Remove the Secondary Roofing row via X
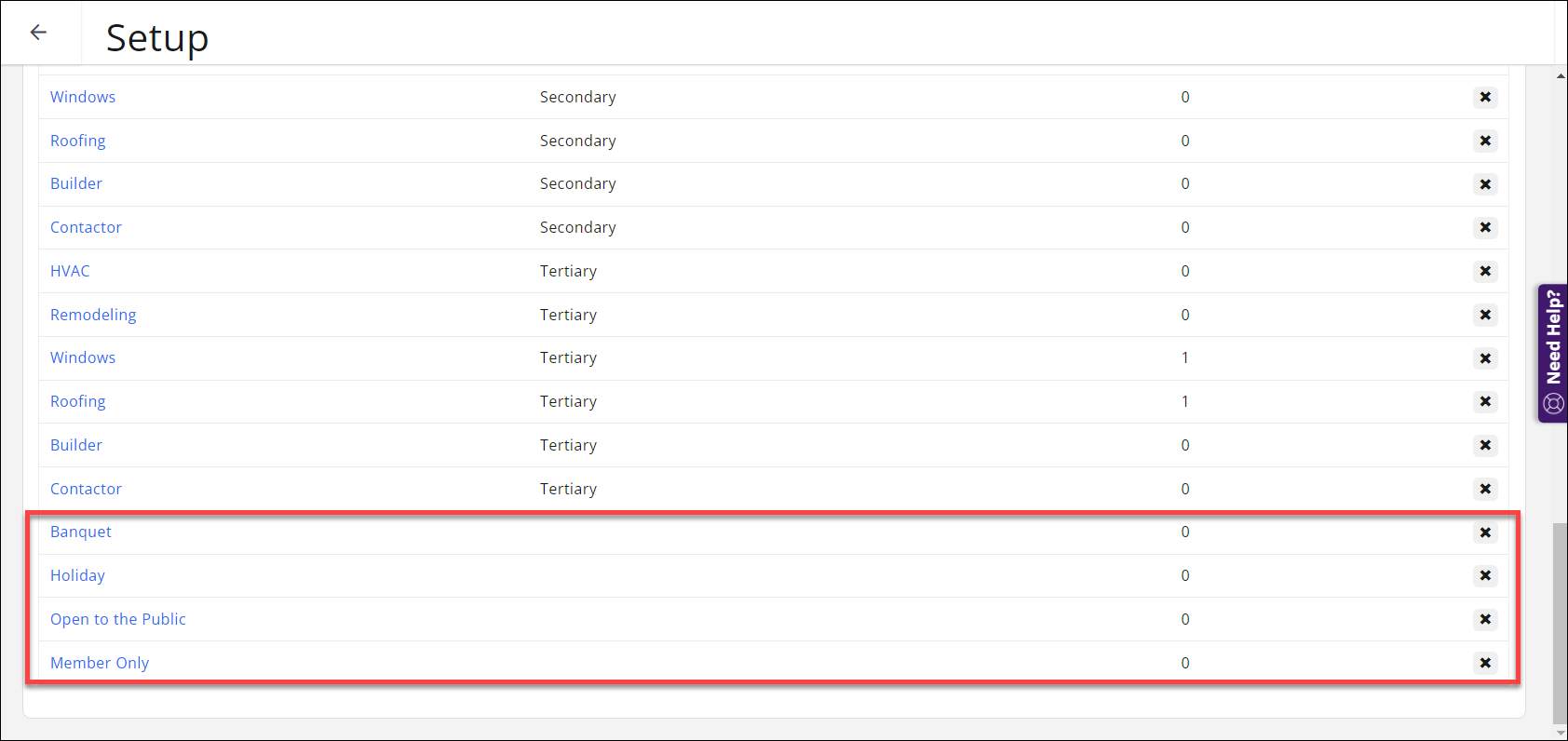This screenshot has width=1568, height=741. click(x=1485, y=141)
